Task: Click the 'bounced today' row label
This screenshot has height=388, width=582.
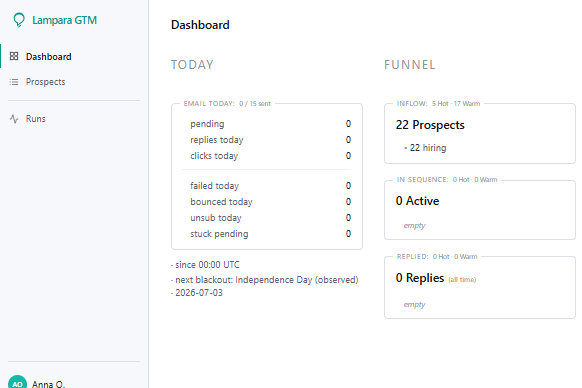Action: pos(221,202)
